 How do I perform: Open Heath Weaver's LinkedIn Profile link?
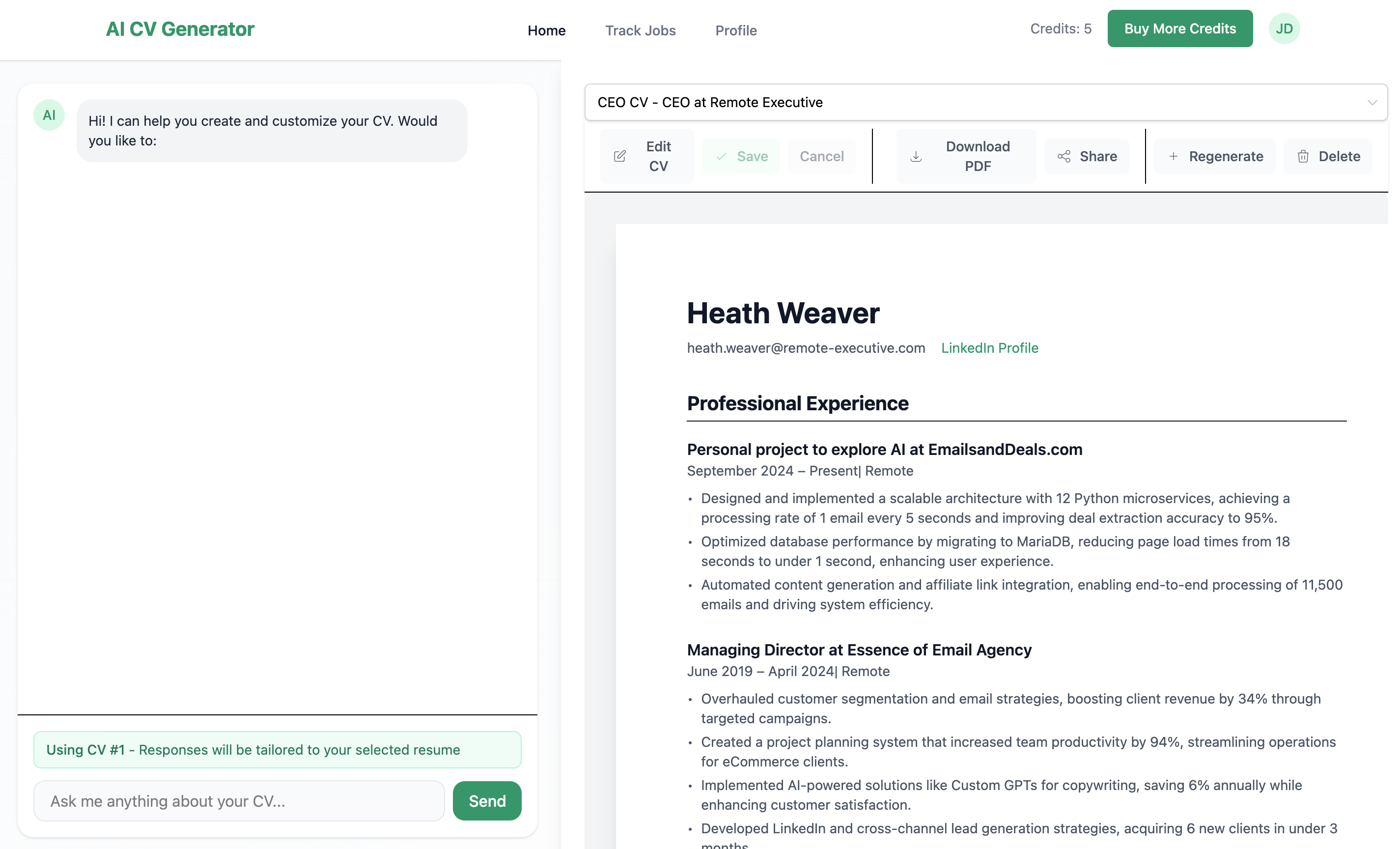point(989,348)
